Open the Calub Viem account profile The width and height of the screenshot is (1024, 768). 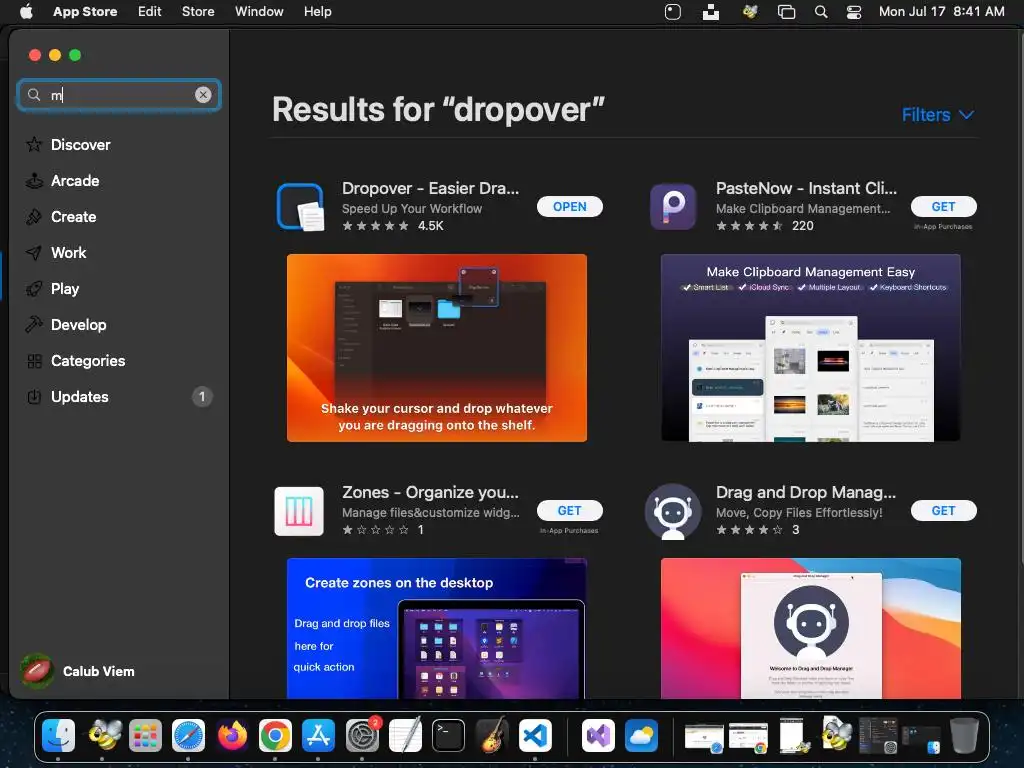78,671
